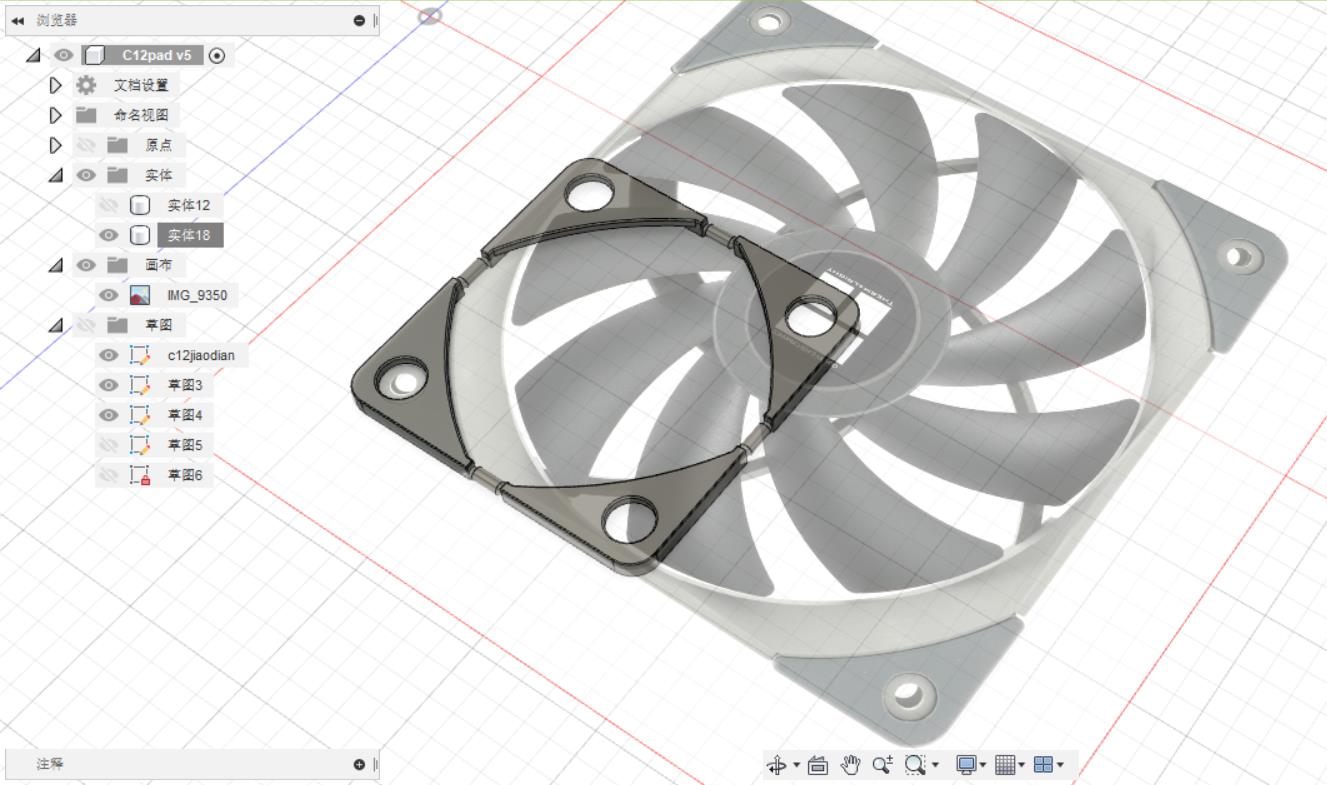Viewport: 1327px width, 785px height.
Task: Click the c12jiaodian sketch icon
Action: tap(140, 355)
